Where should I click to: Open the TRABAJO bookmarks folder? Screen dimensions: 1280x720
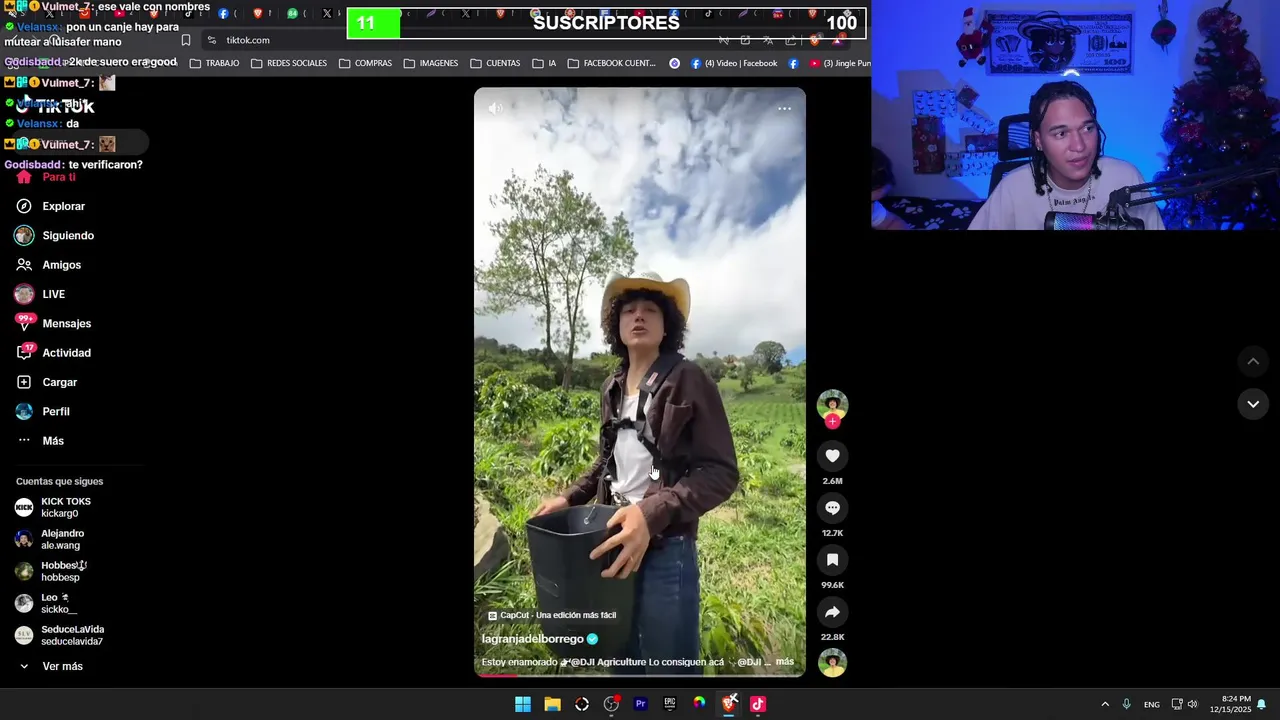pos(214,63)
